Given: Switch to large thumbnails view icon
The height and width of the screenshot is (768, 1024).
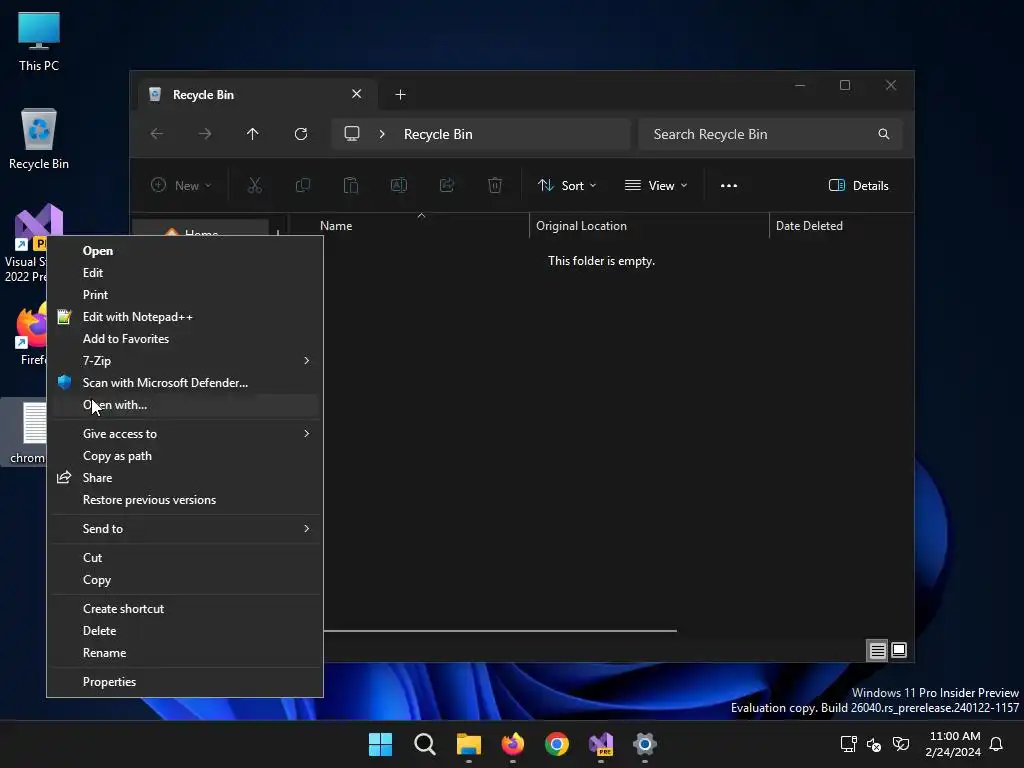Looking at the screenshot, I should tap(899, 650).
